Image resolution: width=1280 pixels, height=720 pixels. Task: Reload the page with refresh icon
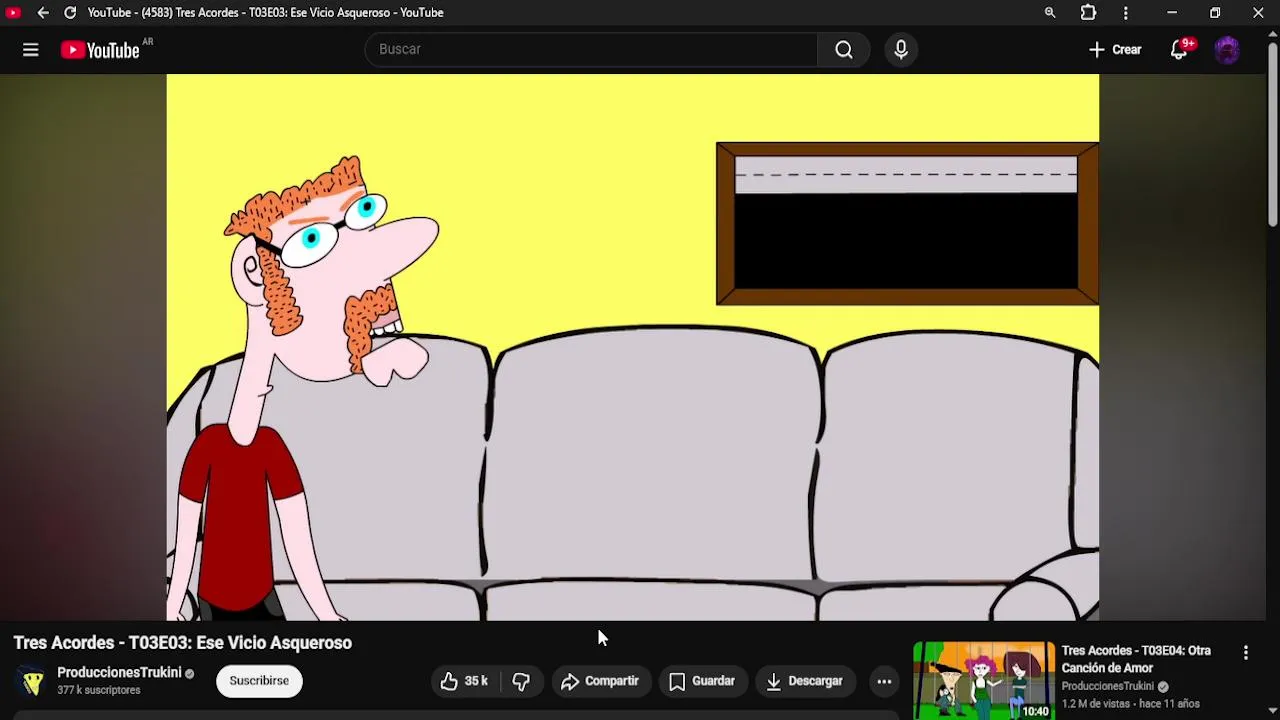coord(70,13)
